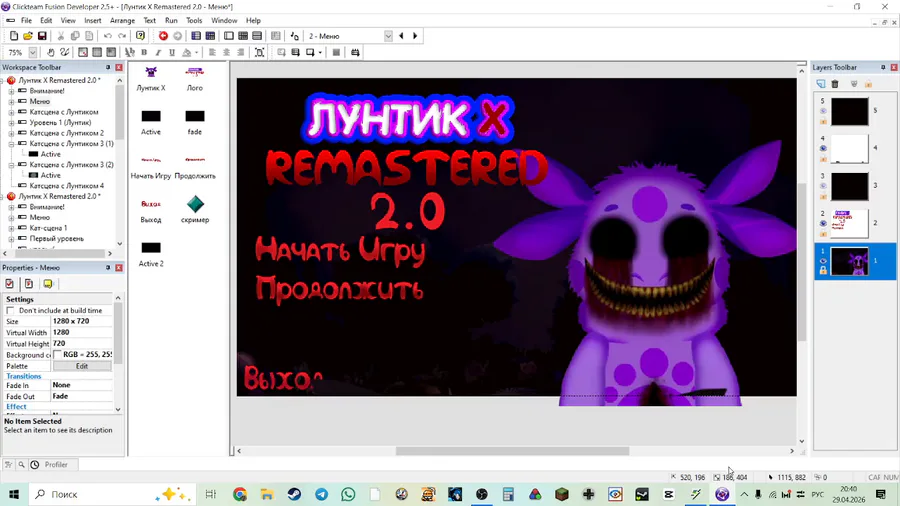The image size is (900, 506).
Task: Select the Лого object icon
Action: click(195, 72)
